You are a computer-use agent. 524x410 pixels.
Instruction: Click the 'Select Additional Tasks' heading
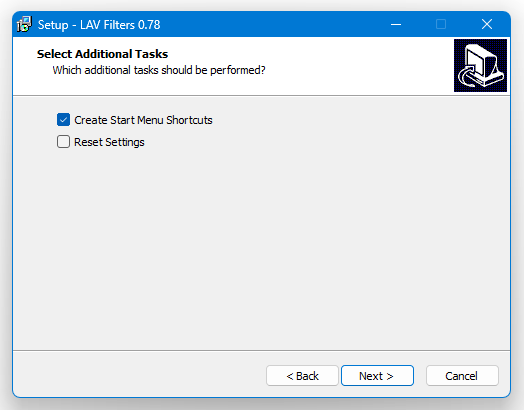[x=102, y=54]
